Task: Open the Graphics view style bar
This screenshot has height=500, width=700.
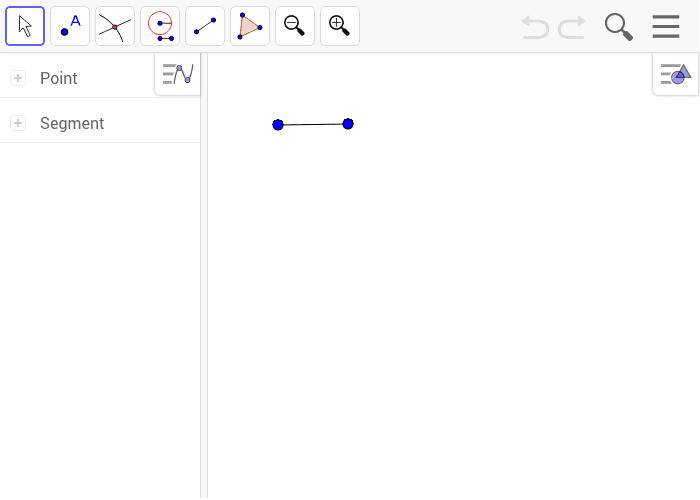Action: [675, 74]
